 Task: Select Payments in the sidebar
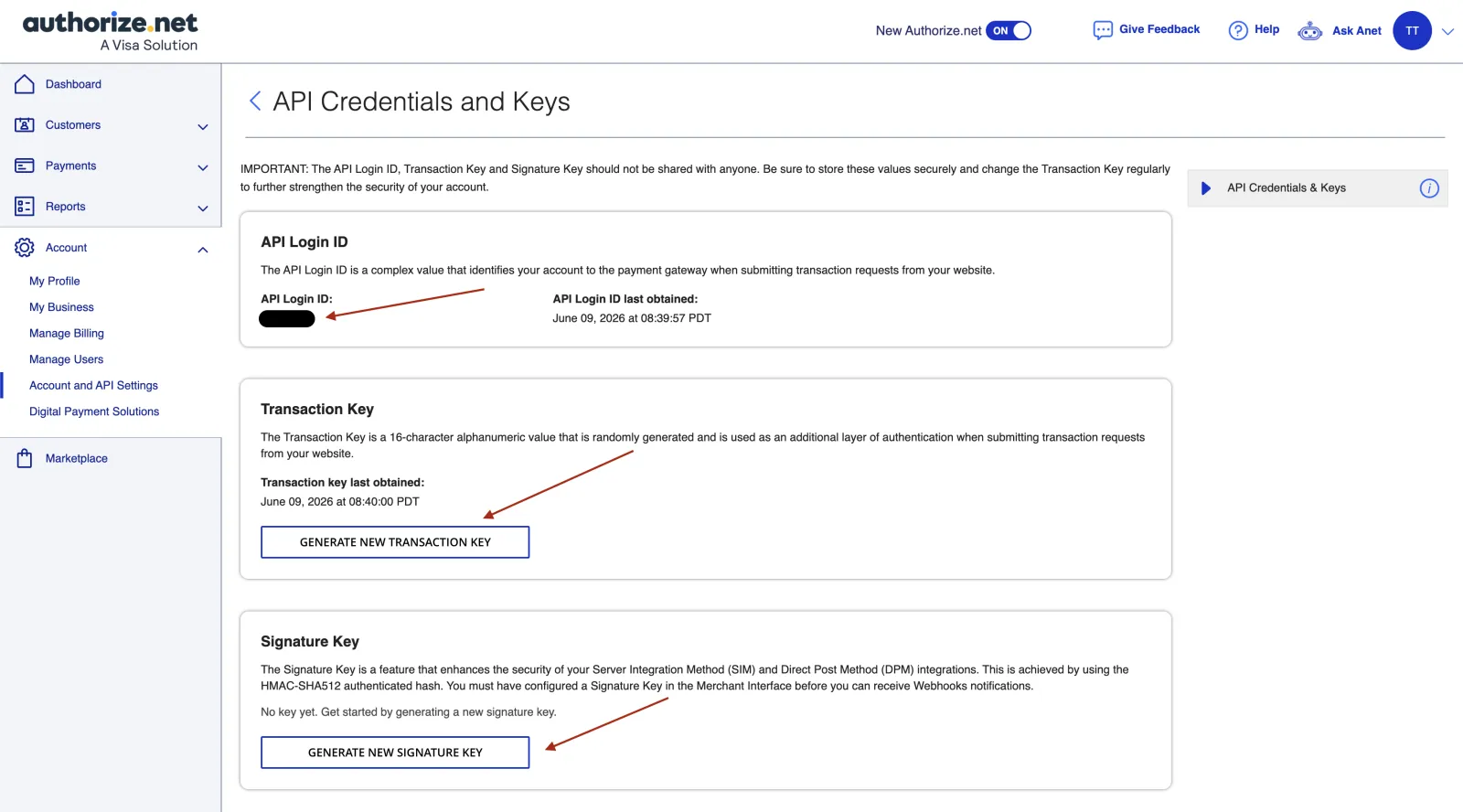coord(70,166)
